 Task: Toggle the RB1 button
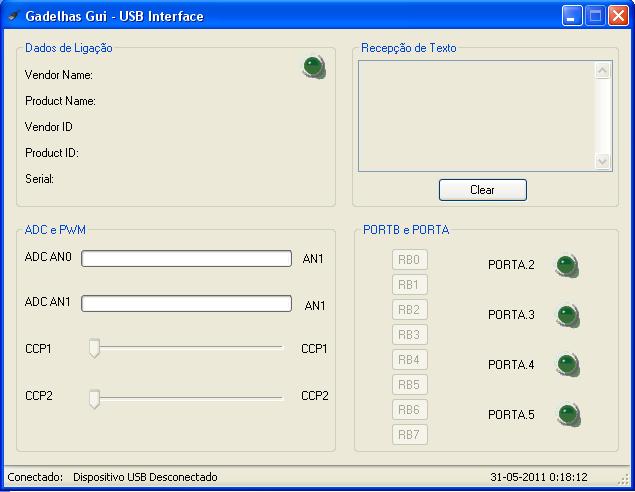click(x=410, y=285)
